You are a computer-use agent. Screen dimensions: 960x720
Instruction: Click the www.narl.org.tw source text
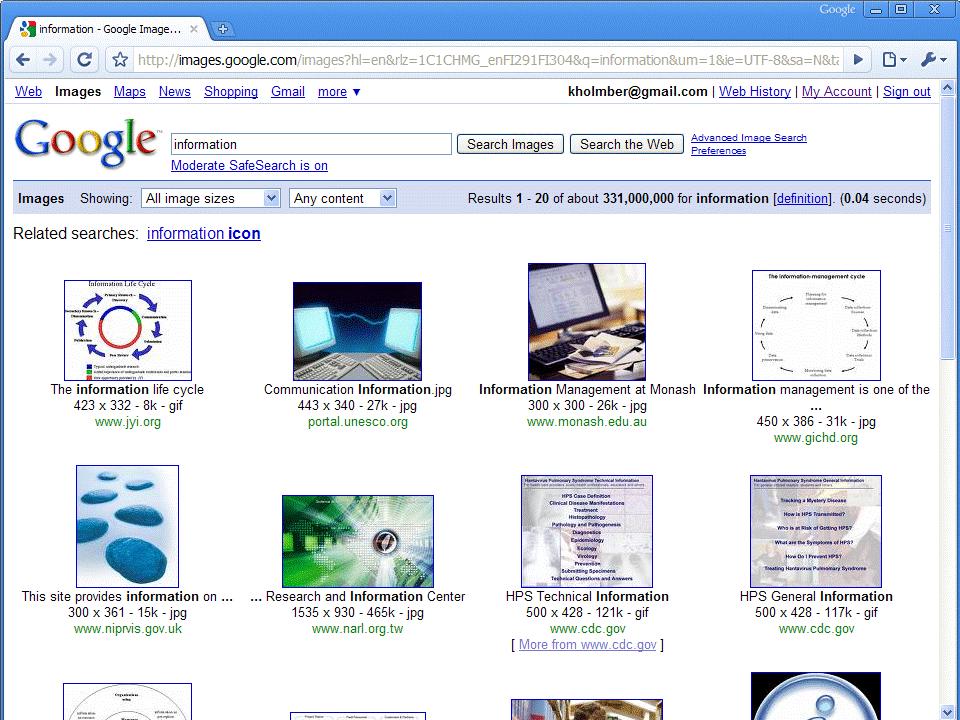click(358, 628)
